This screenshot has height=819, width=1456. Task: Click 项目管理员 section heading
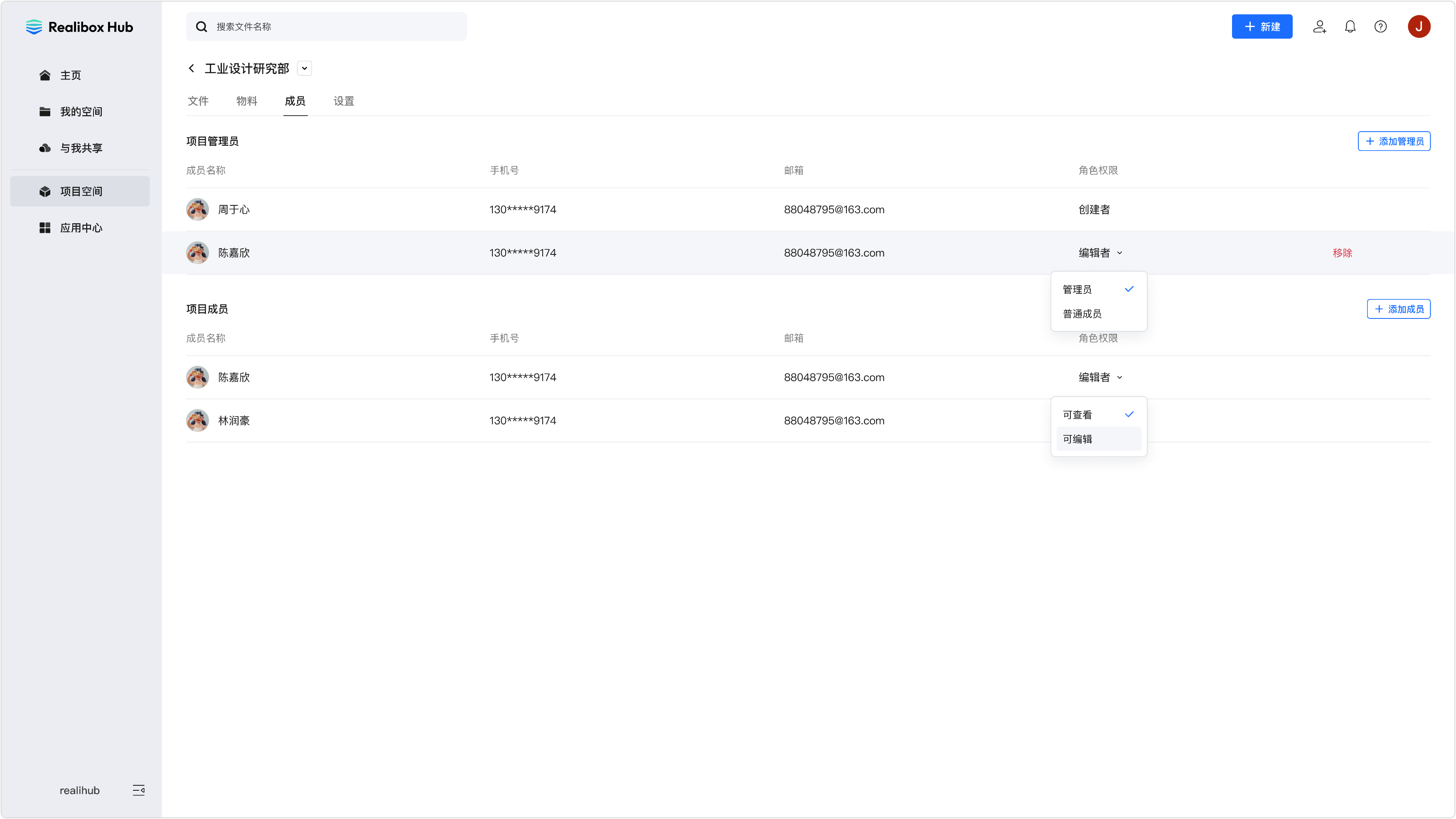click(212, 141)
